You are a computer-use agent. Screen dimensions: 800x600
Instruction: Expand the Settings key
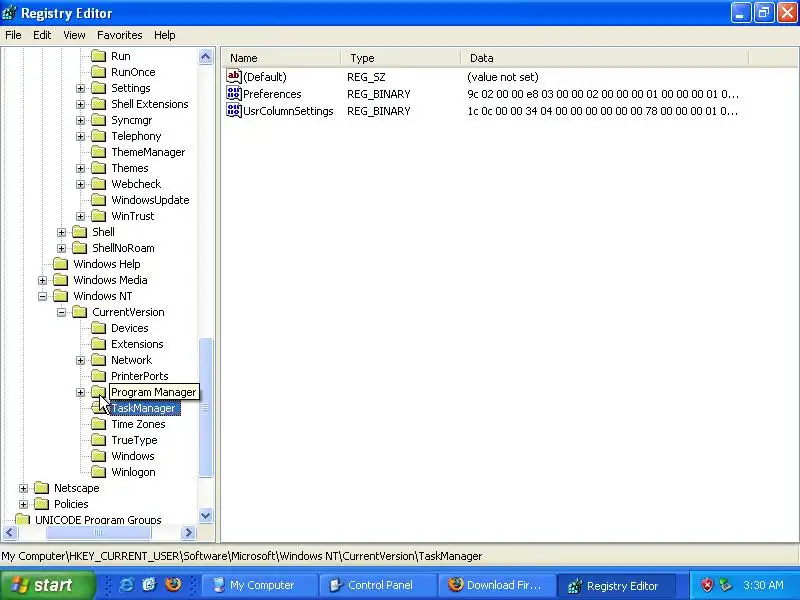coord(81,88)
